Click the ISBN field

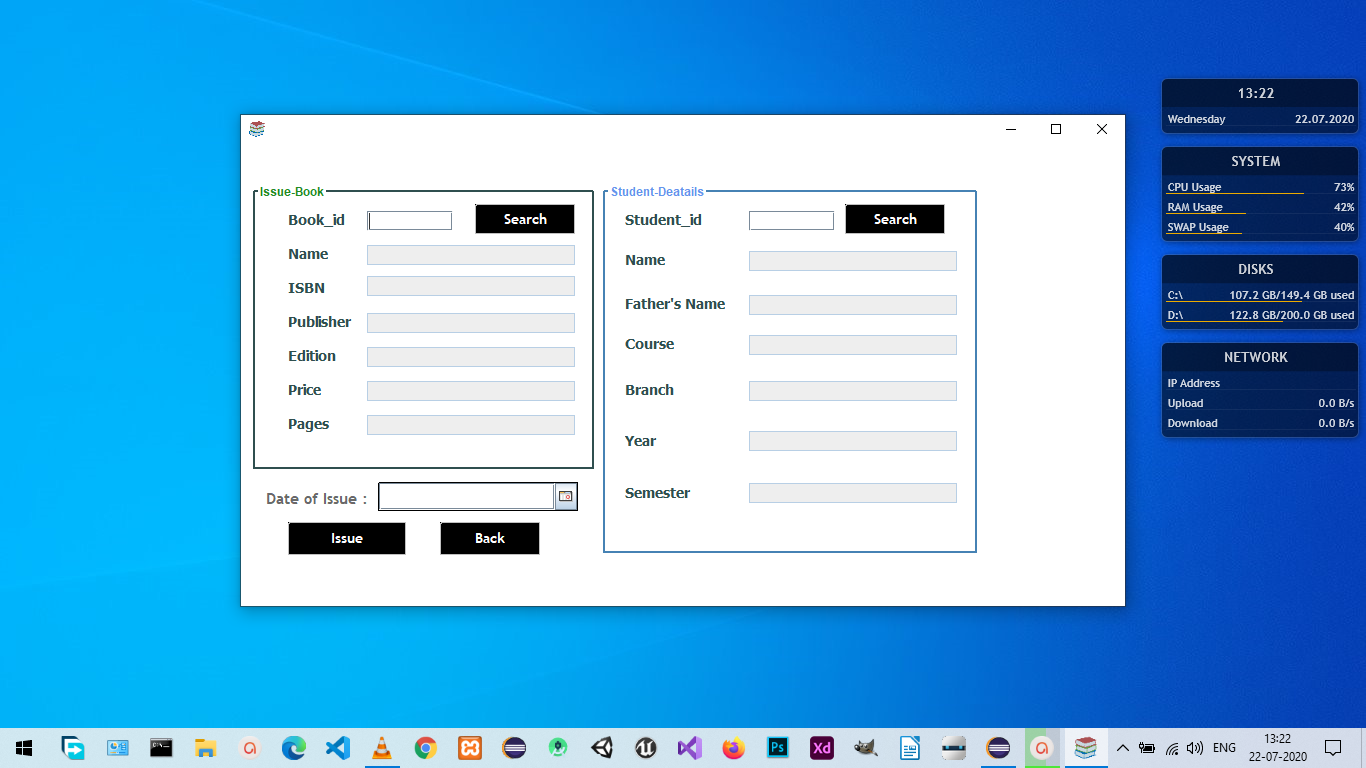click(x=471, y=286)
